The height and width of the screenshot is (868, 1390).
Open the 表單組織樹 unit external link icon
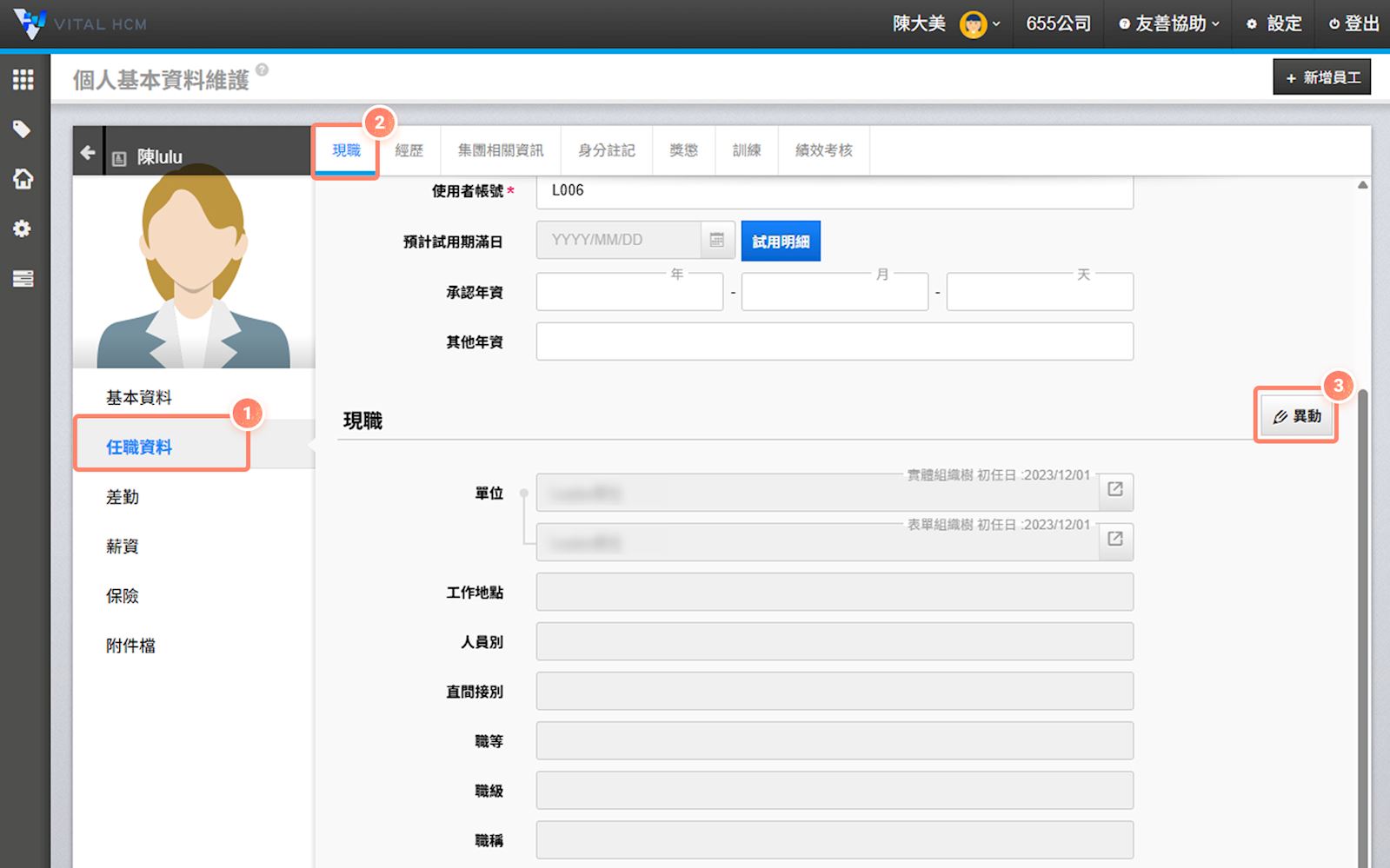pos(1115,540)
